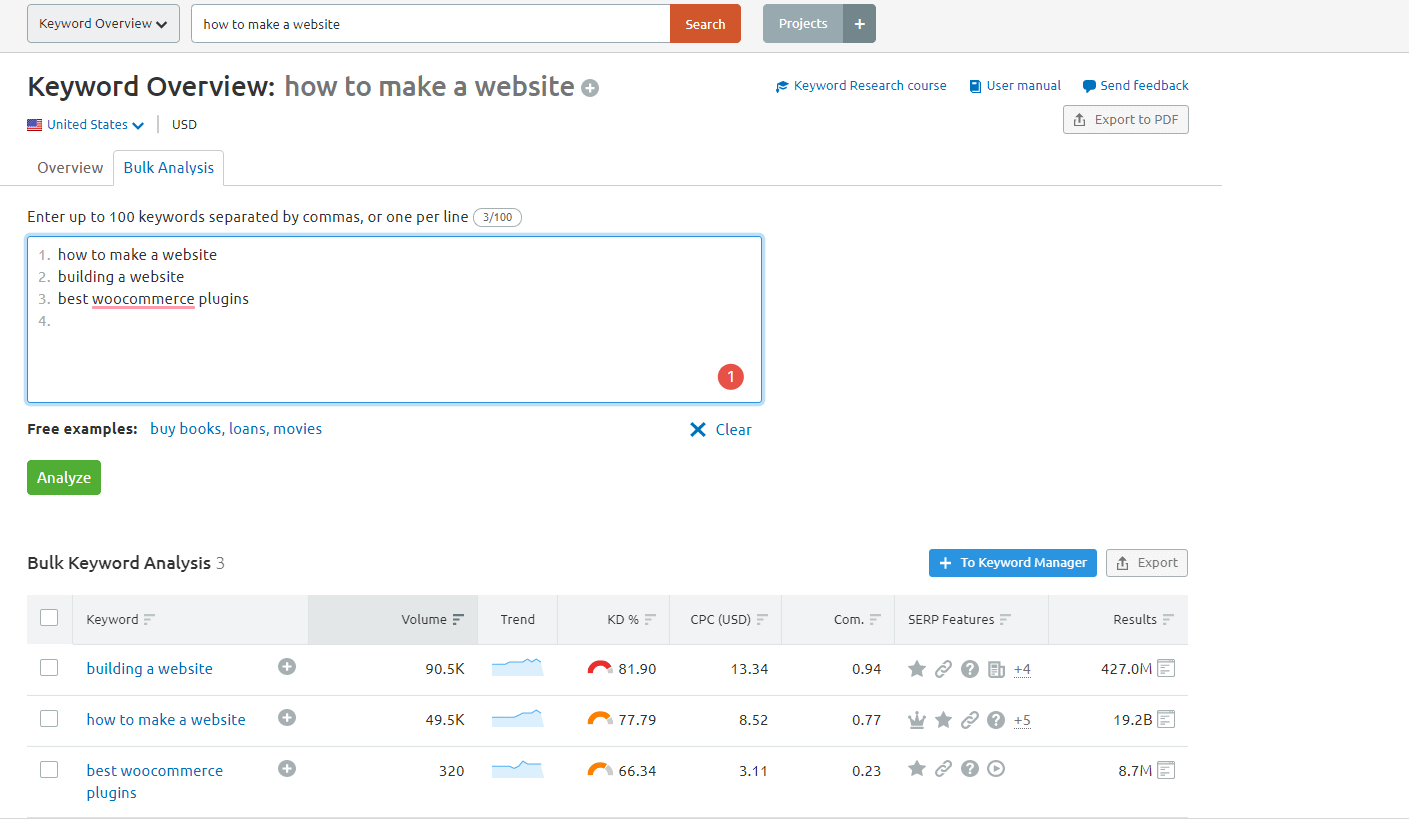The height and width of the screenshot is (825, 1409).
Task: Open the Keyword Overview dropdown
Action: tap(103, 23)
